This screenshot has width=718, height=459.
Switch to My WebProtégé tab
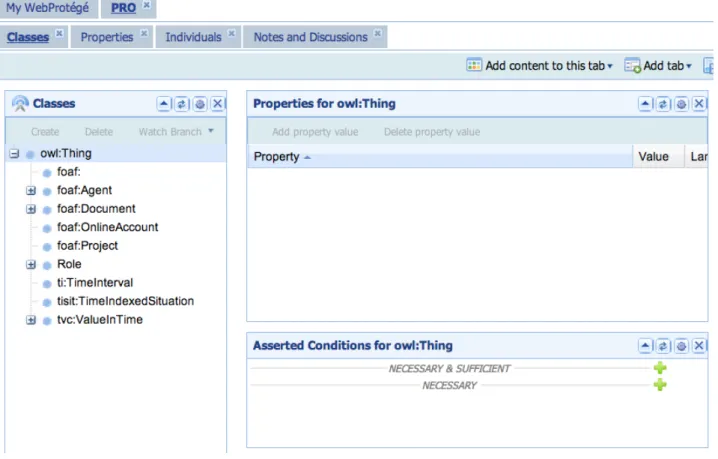[x=47, y=8]
